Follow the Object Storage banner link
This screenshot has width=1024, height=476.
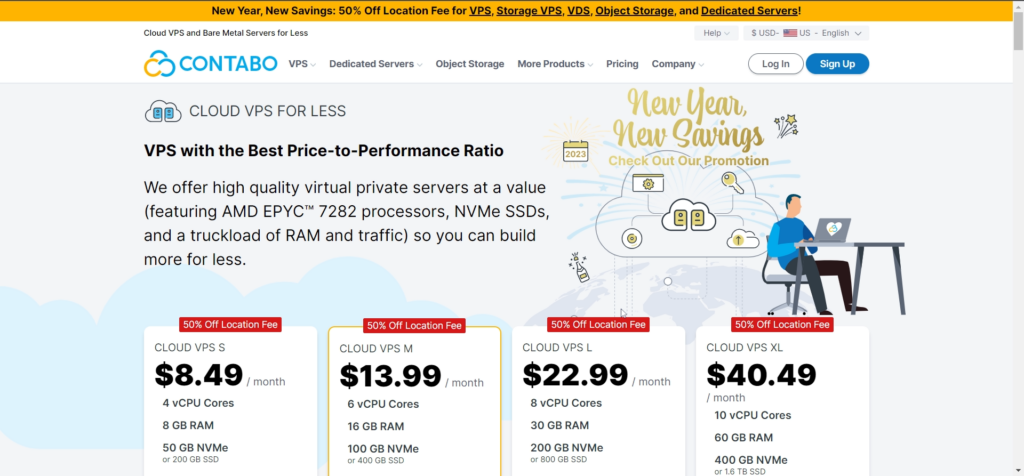click(634, 10)
